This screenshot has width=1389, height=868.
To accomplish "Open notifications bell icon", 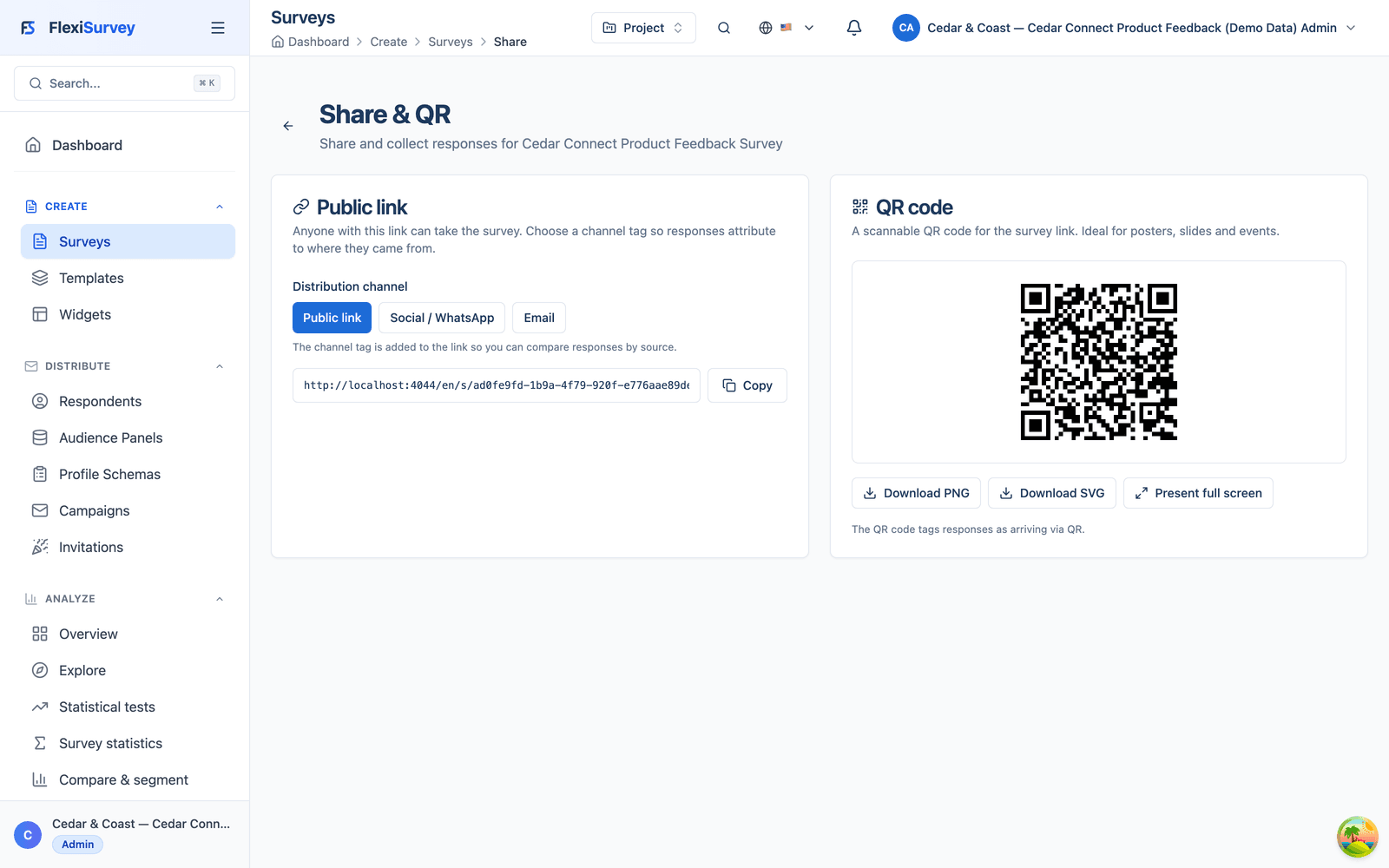I will (854, 28).
